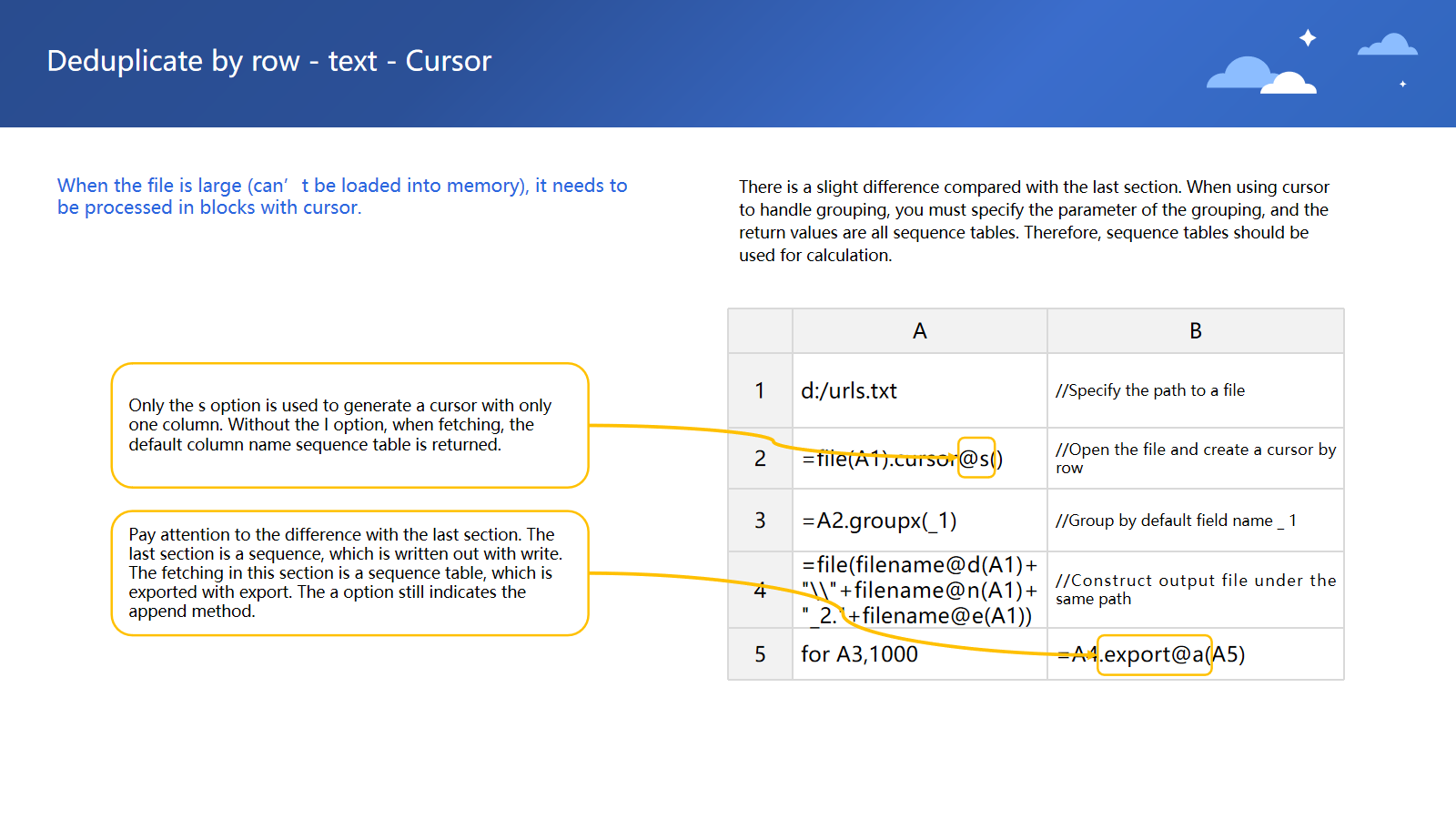Screen dimensions: 1456x819
Task: Click the large blue cloud in header
Action: [1239, 73]
